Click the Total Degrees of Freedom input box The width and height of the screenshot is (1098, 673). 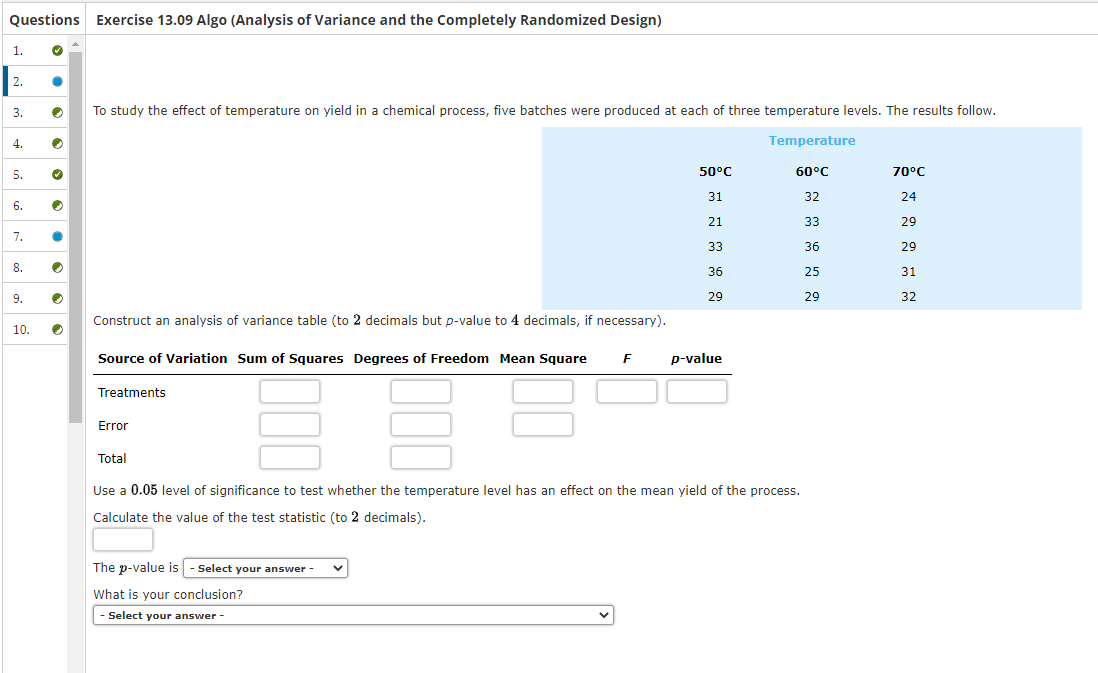(x=420, y=457)
